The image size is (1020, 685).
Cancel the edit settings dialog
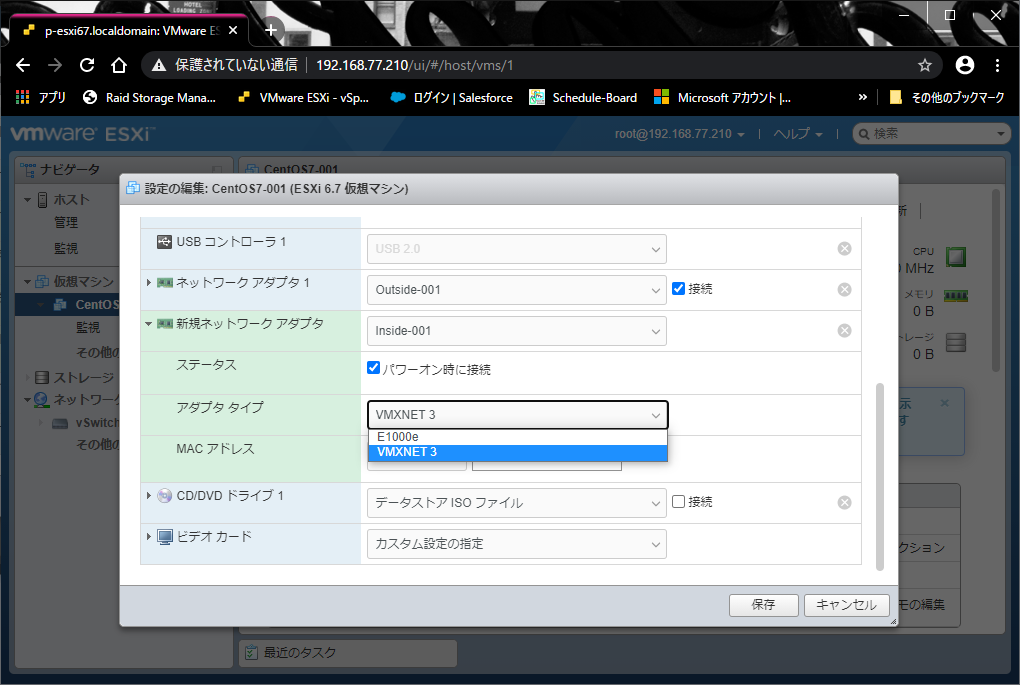click(846, 605)
